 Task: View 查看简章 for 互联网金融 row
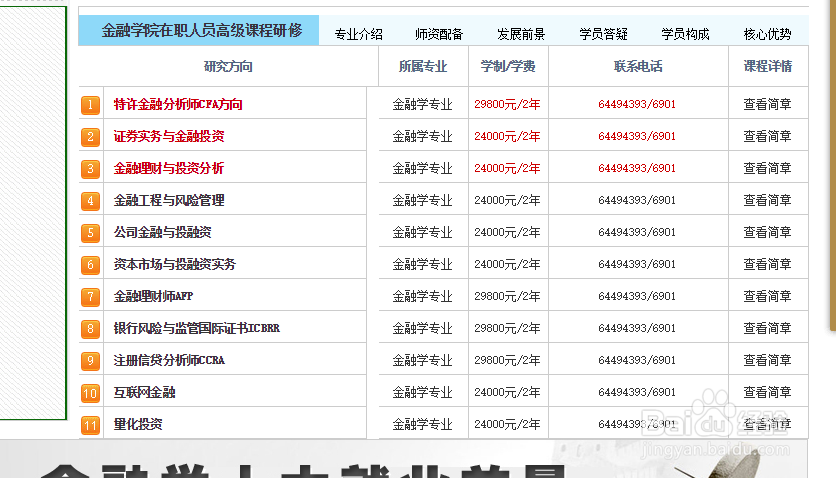coord(767,393)
